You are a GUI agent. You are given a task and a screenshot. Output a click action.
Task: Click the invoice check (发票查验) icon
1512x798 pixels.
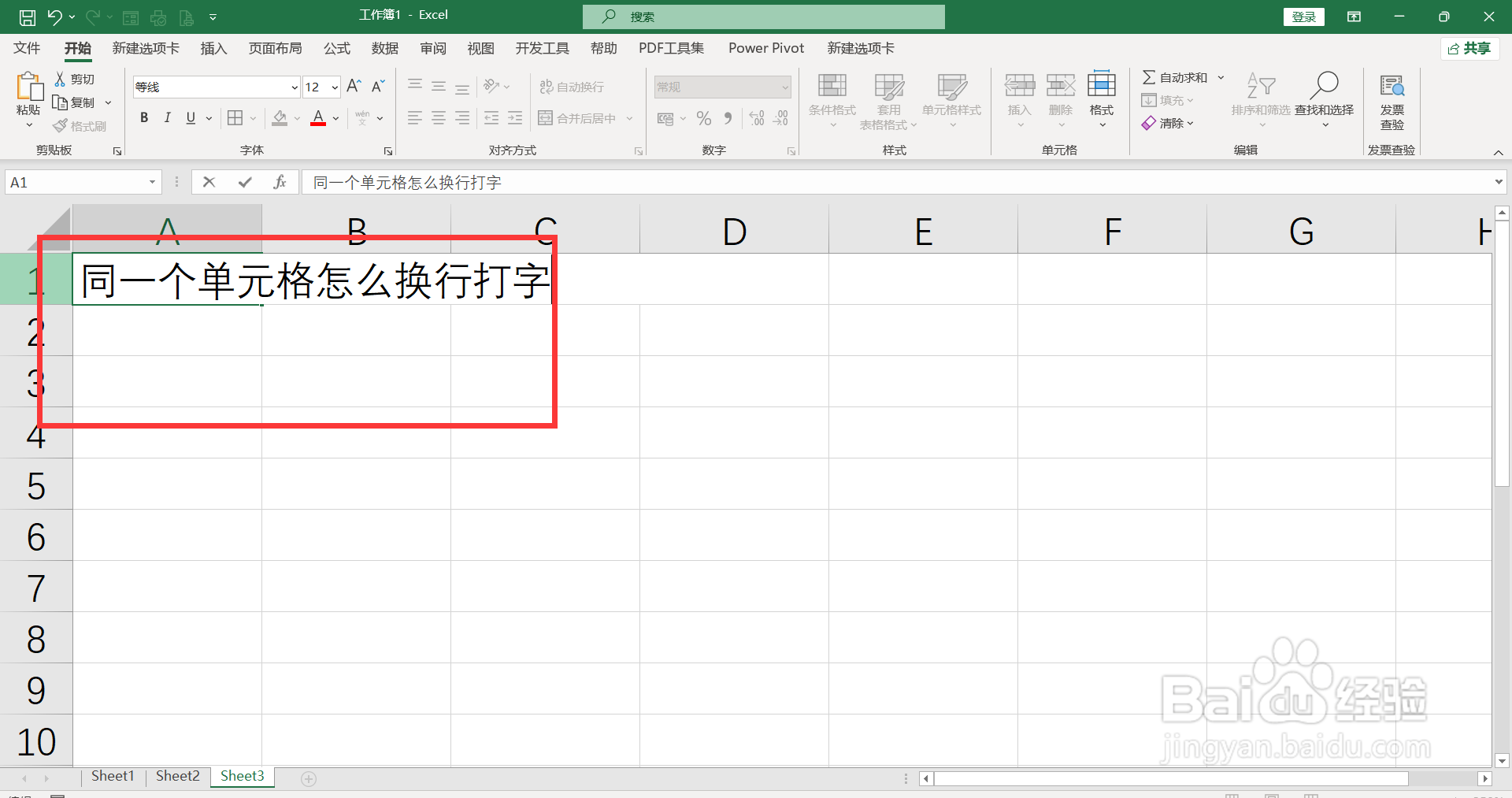click(x=1392, y=85)
